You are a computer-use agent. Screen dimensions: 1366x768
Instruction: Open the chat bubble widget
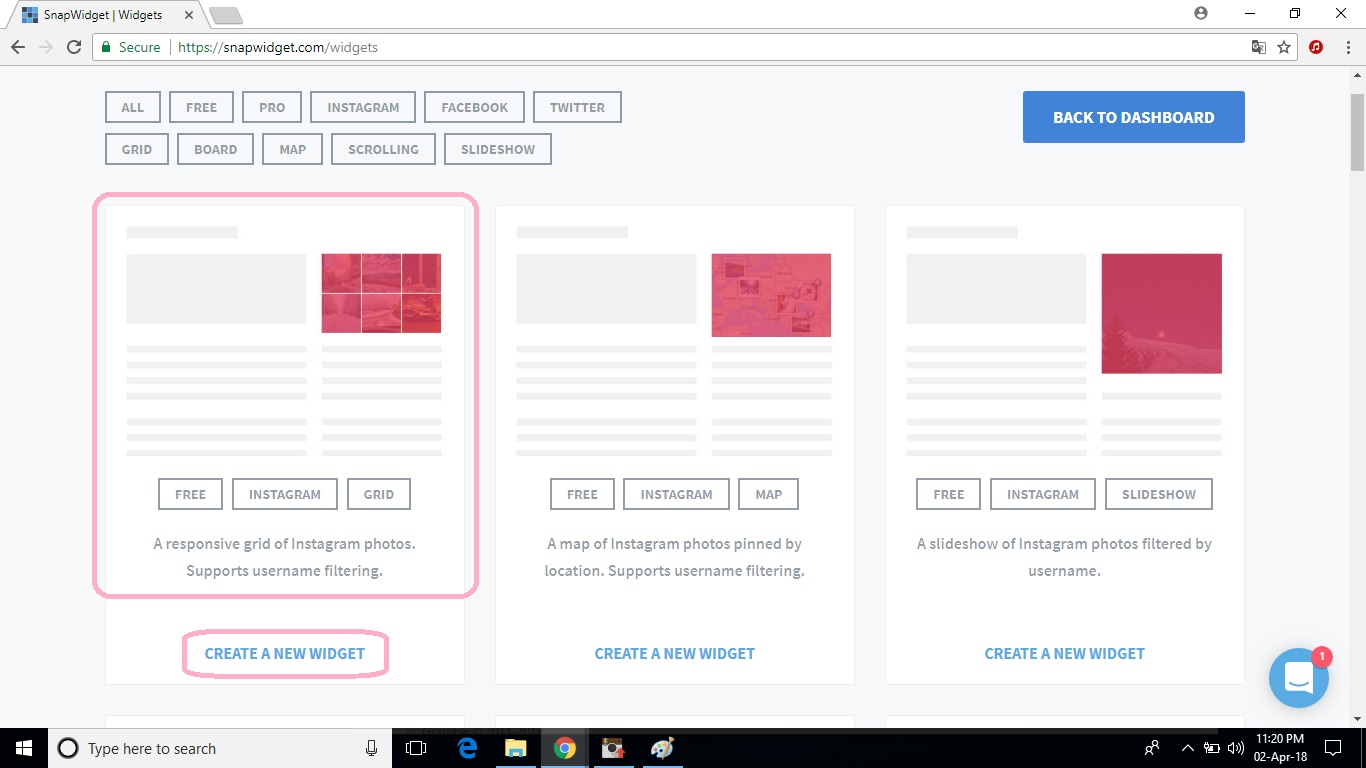[x=1298, y=678]
